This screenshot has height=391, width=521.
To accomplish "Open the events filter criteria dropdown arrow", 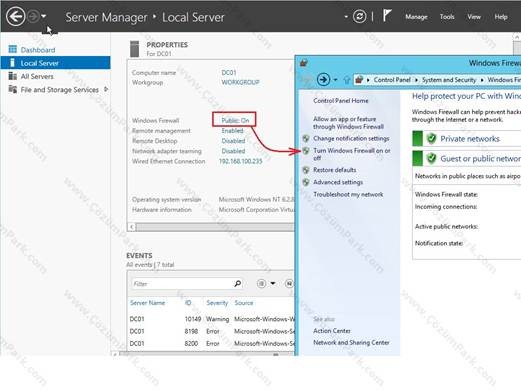I will pos(273,283).
